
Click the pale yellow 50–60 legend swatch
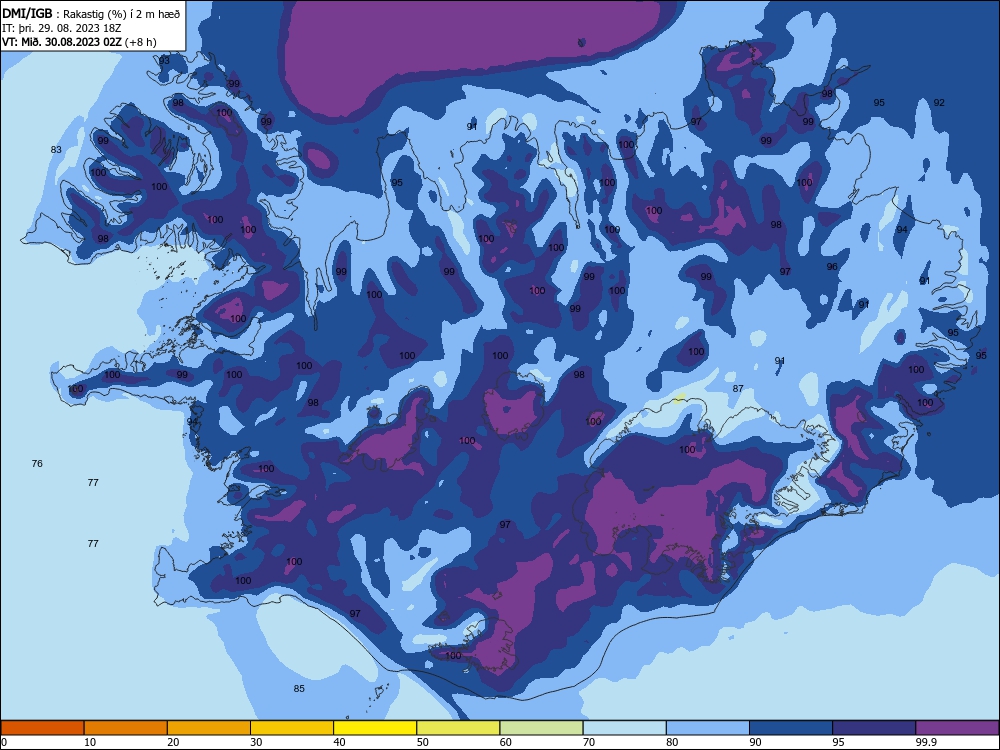tap(458, 728)
